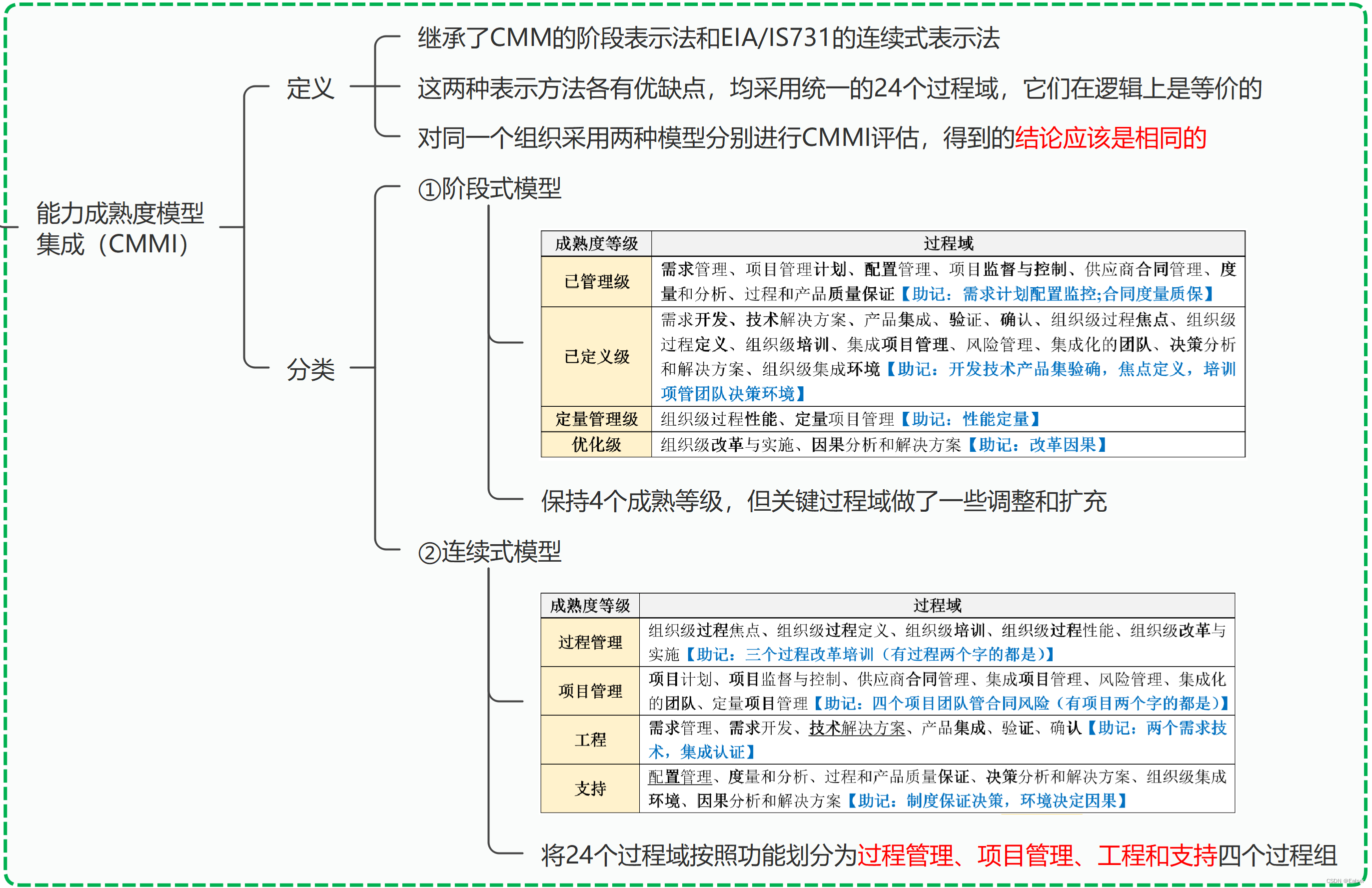
Task: Click 成熟度等级 header in continuous model table
Action: (x=590, y=606)
